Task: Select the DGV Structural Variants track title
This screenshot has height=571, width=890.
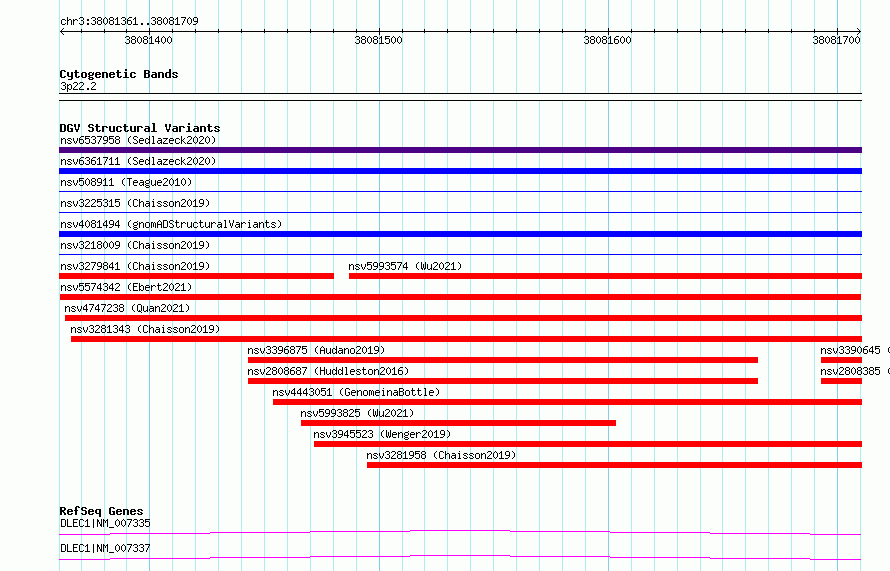Action: click(140, 128)
